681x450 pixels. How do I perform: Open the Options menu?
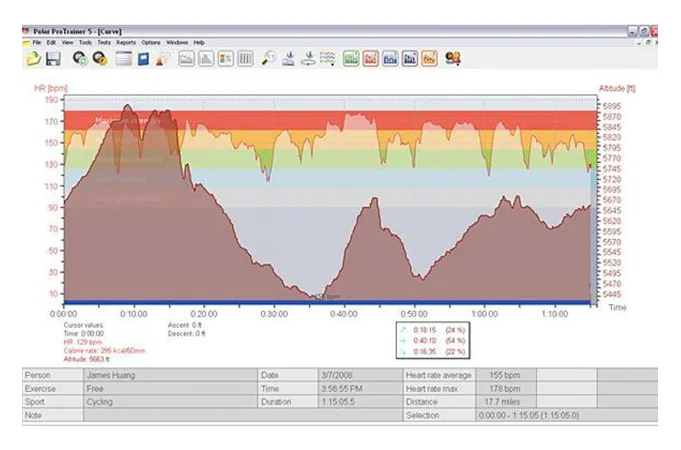tap(151, 43)
